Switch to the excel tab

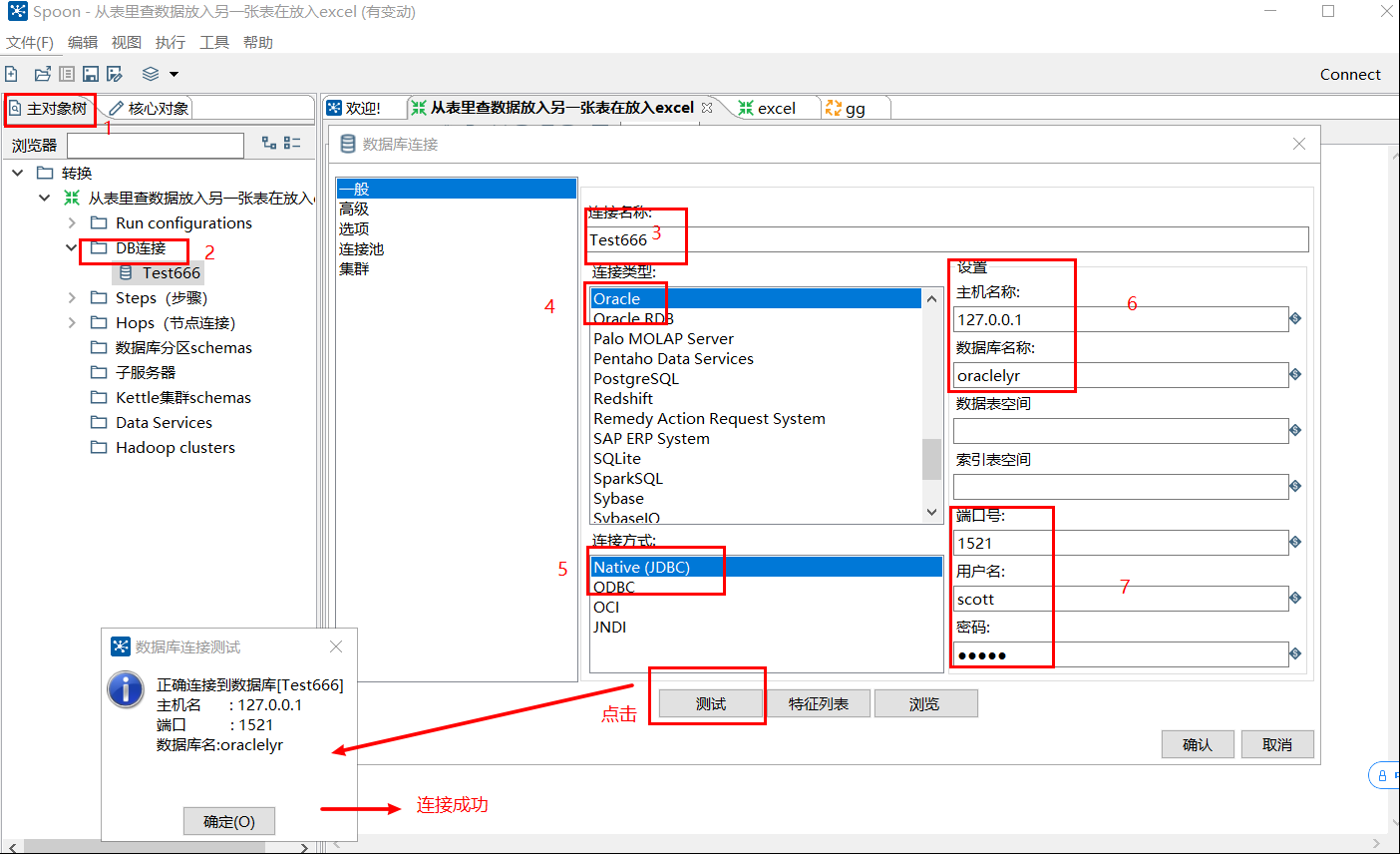click(776, 108)
